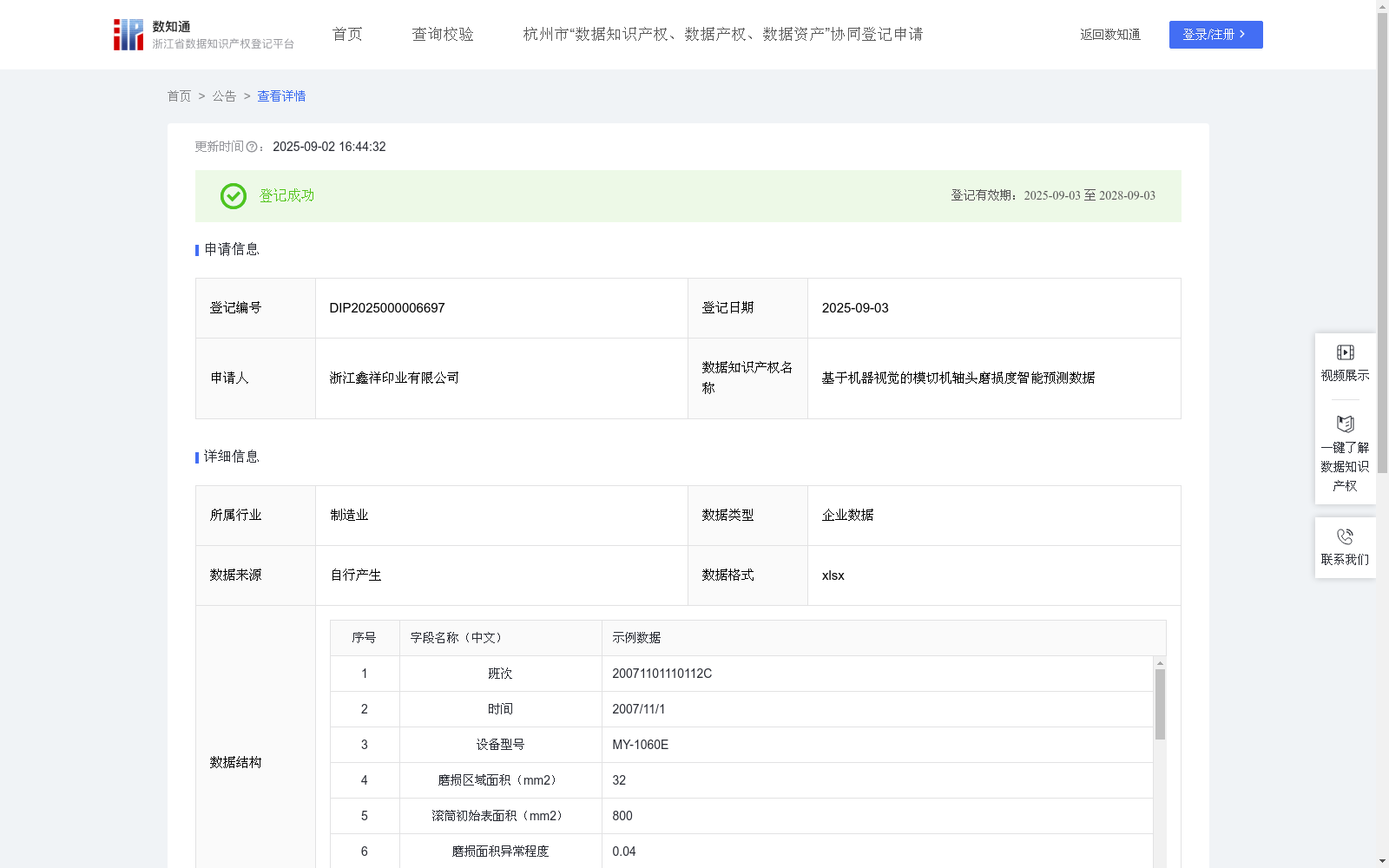Click the update time 2025-09-02 16:44:32
Screen dimensions: 1389x868
329,148
